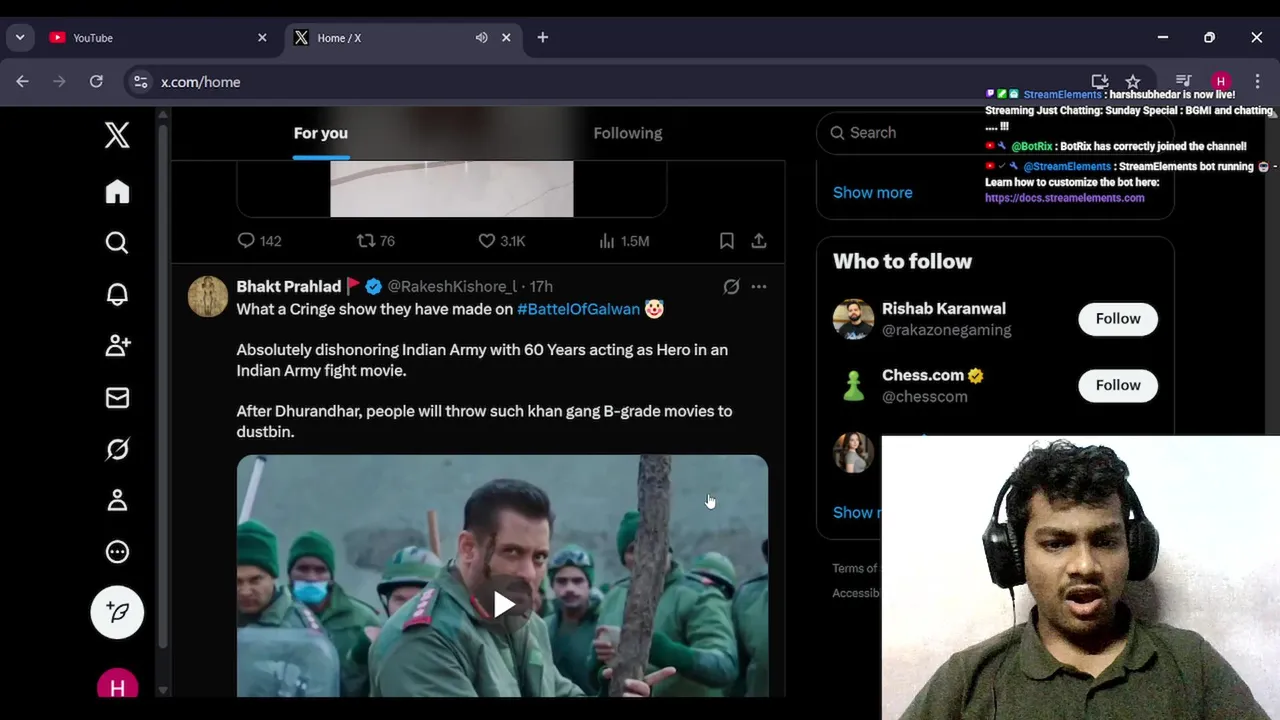Open media control icon in Chrome toolbar
The height and width of the screenshot is (720, 1280).
click(1183, 82)
